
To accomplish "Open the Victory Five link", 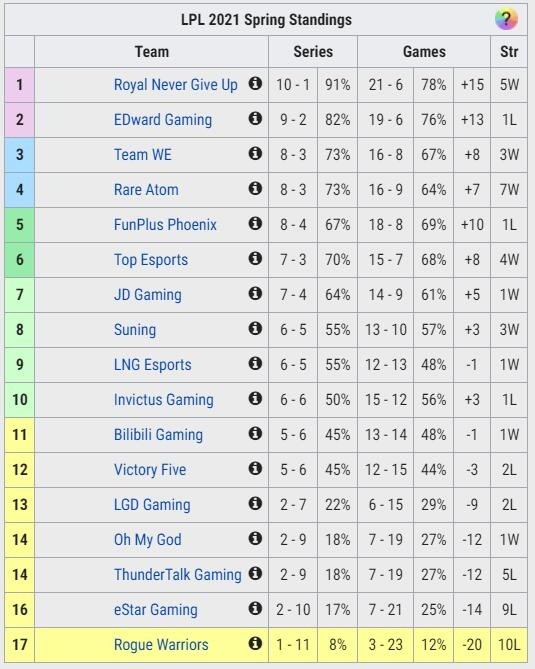I will point(150,470).
